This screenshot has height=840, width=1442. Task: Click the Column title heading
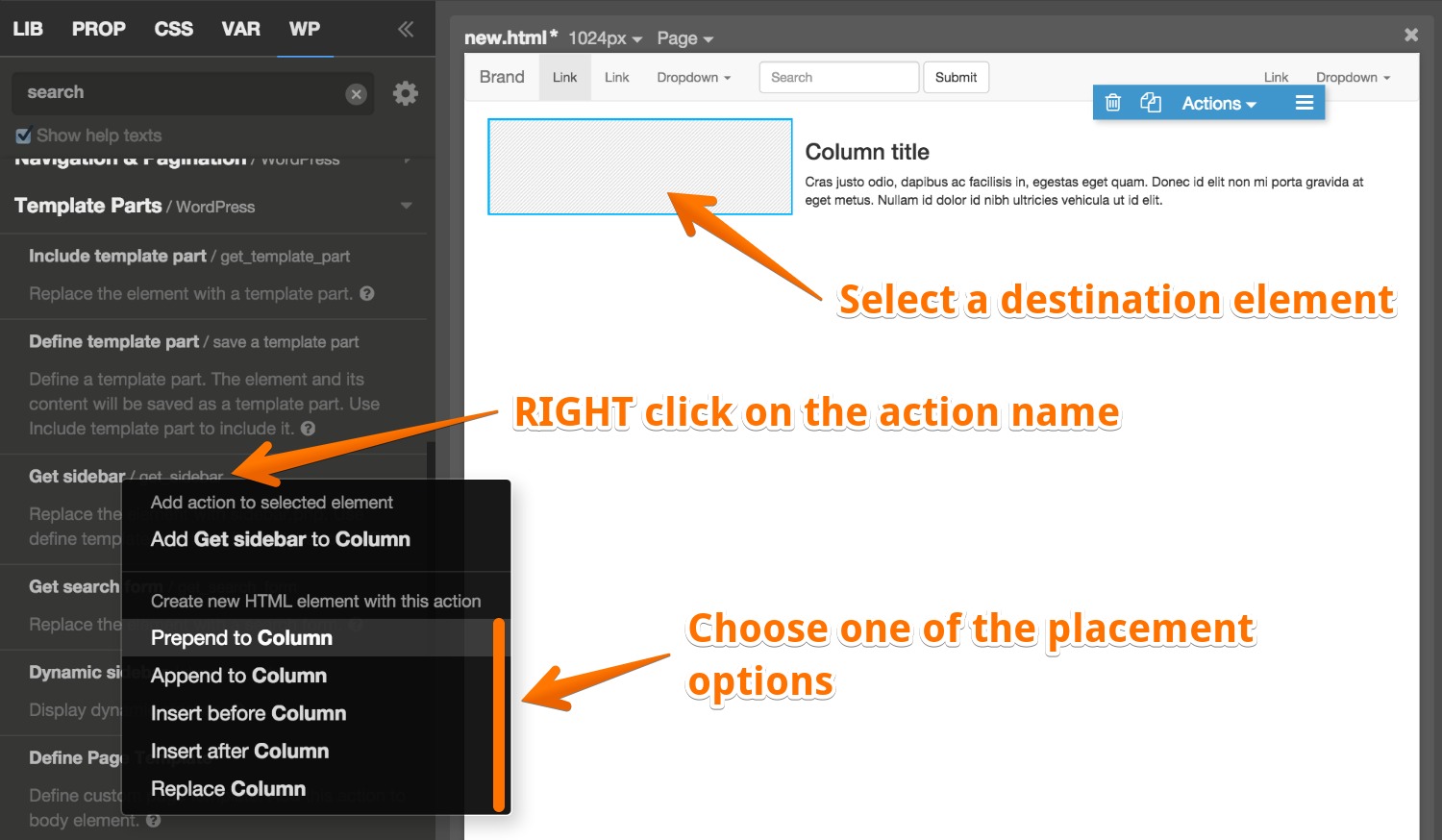867,152
